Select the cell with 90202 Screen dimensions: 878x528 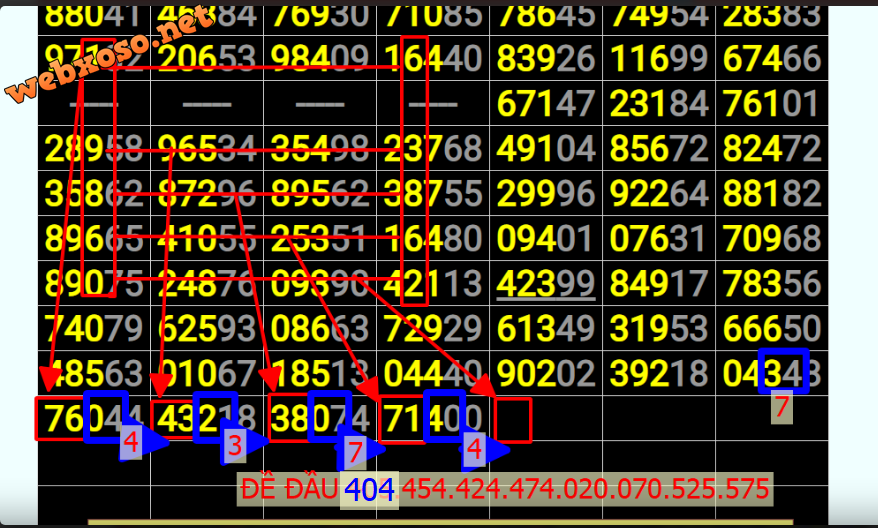point(546,373)
